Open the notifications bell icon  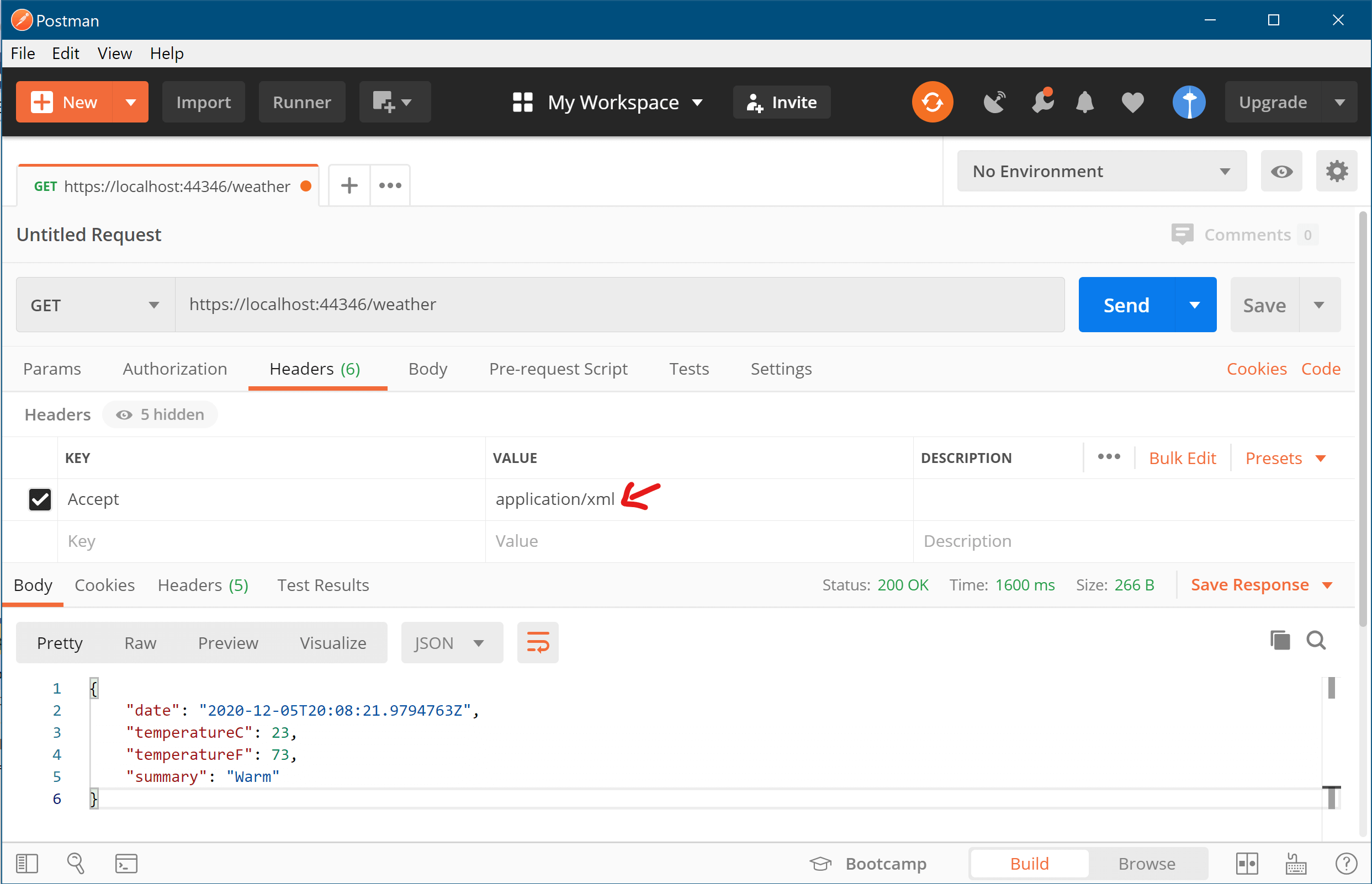[1085, 102]
